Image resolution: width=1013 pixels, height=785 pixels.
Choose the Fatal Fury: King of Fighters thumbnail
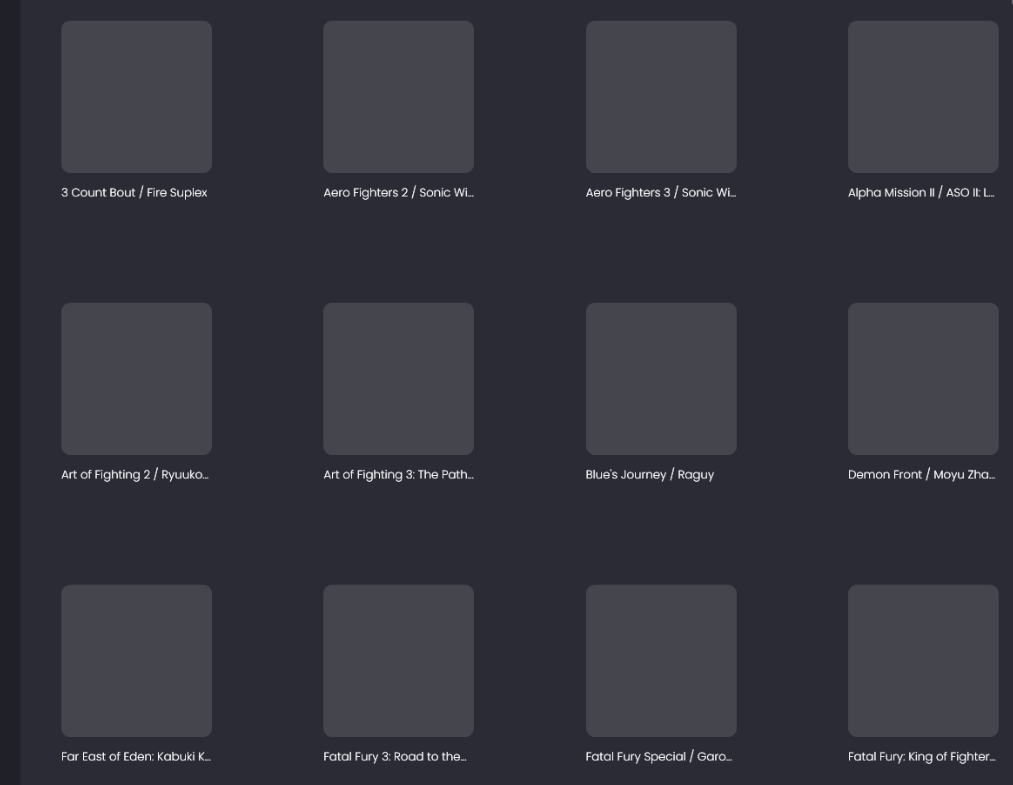point(923,661)
